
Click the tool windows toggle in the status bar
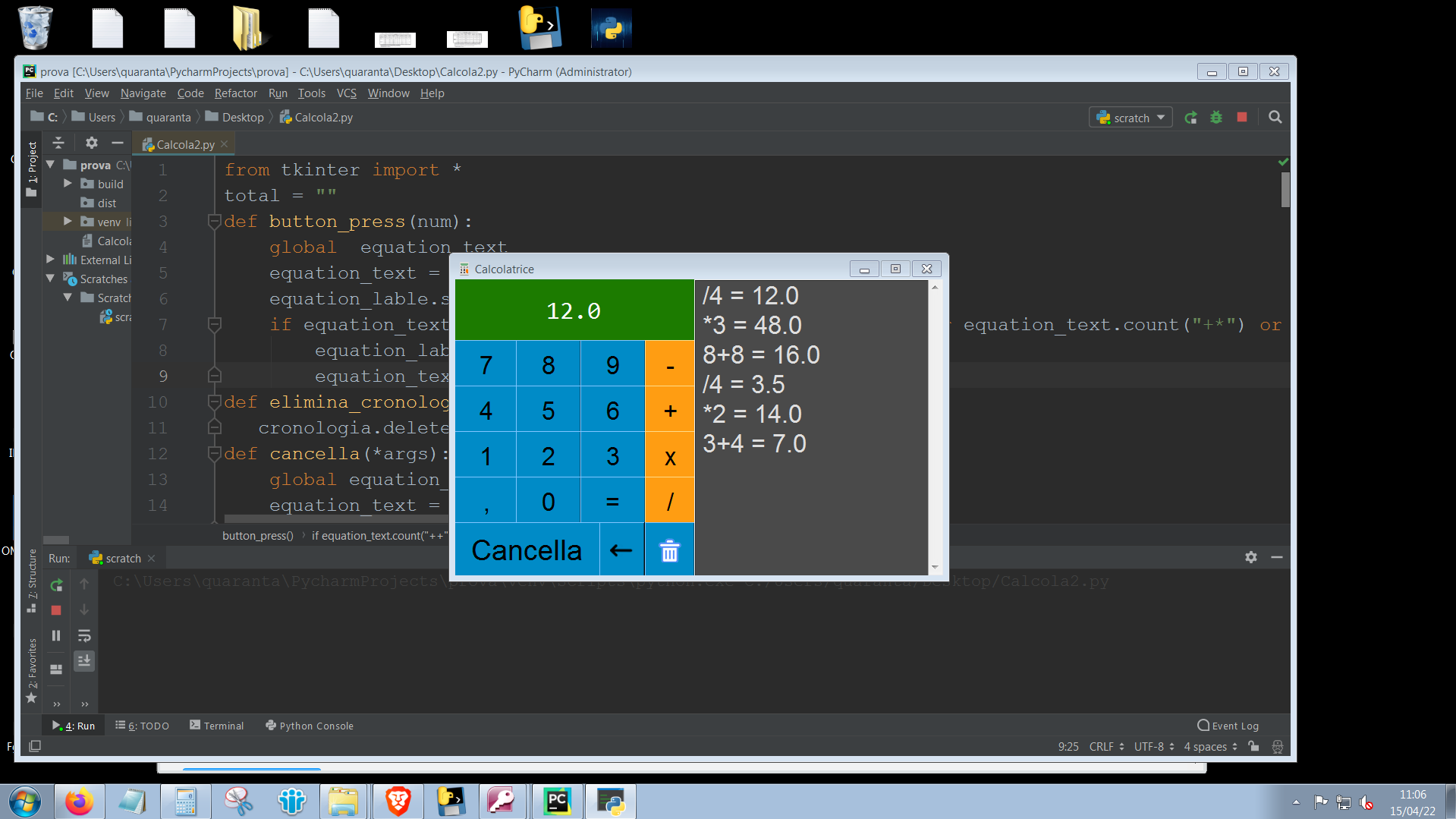tap(35, 747)
